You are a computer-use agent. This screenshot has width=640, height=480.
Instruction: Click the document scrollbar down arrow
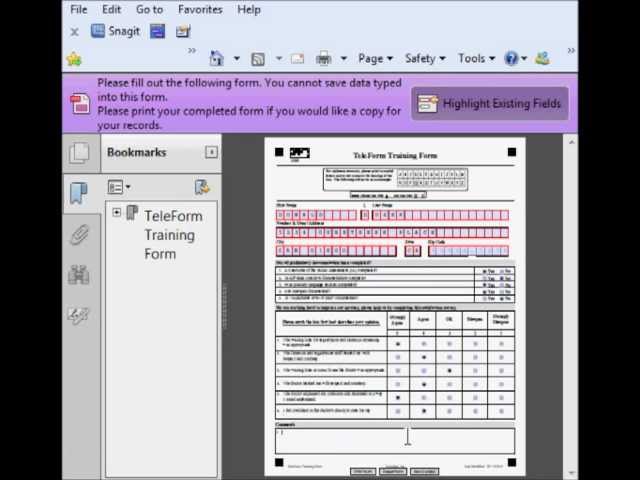571,473
